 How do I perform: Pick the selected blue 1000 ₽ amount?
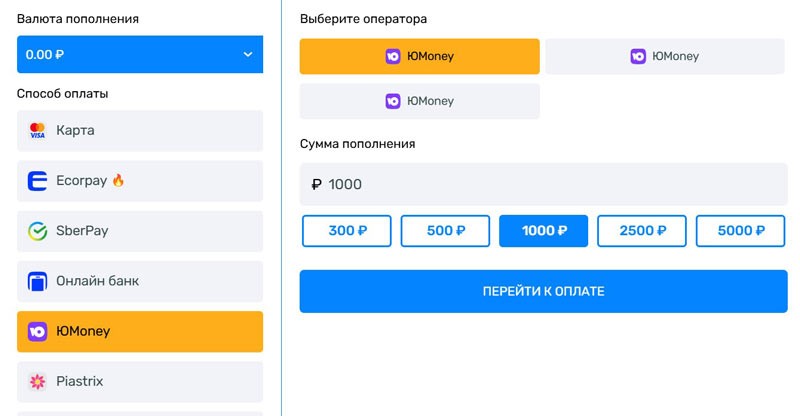coord(544,231)
